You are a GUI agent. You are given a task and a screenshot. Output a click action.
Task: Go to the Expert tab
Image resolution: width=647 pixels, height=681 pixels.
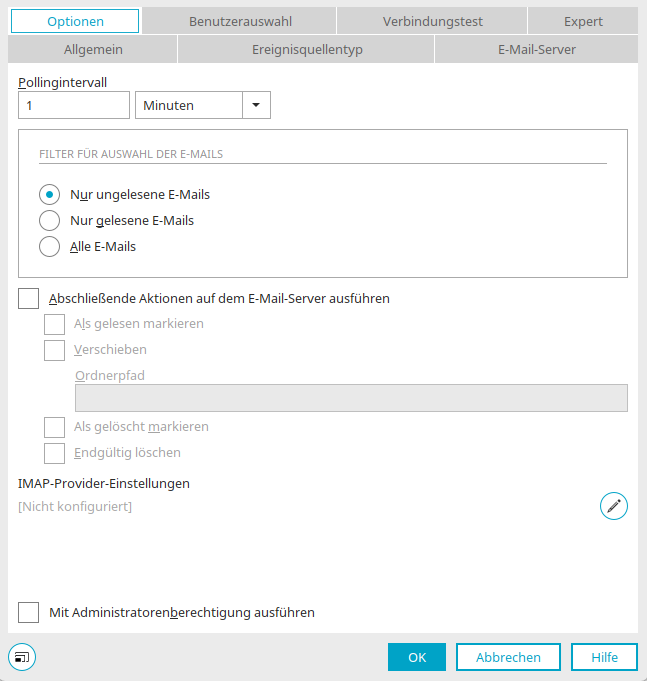[583, 21]
